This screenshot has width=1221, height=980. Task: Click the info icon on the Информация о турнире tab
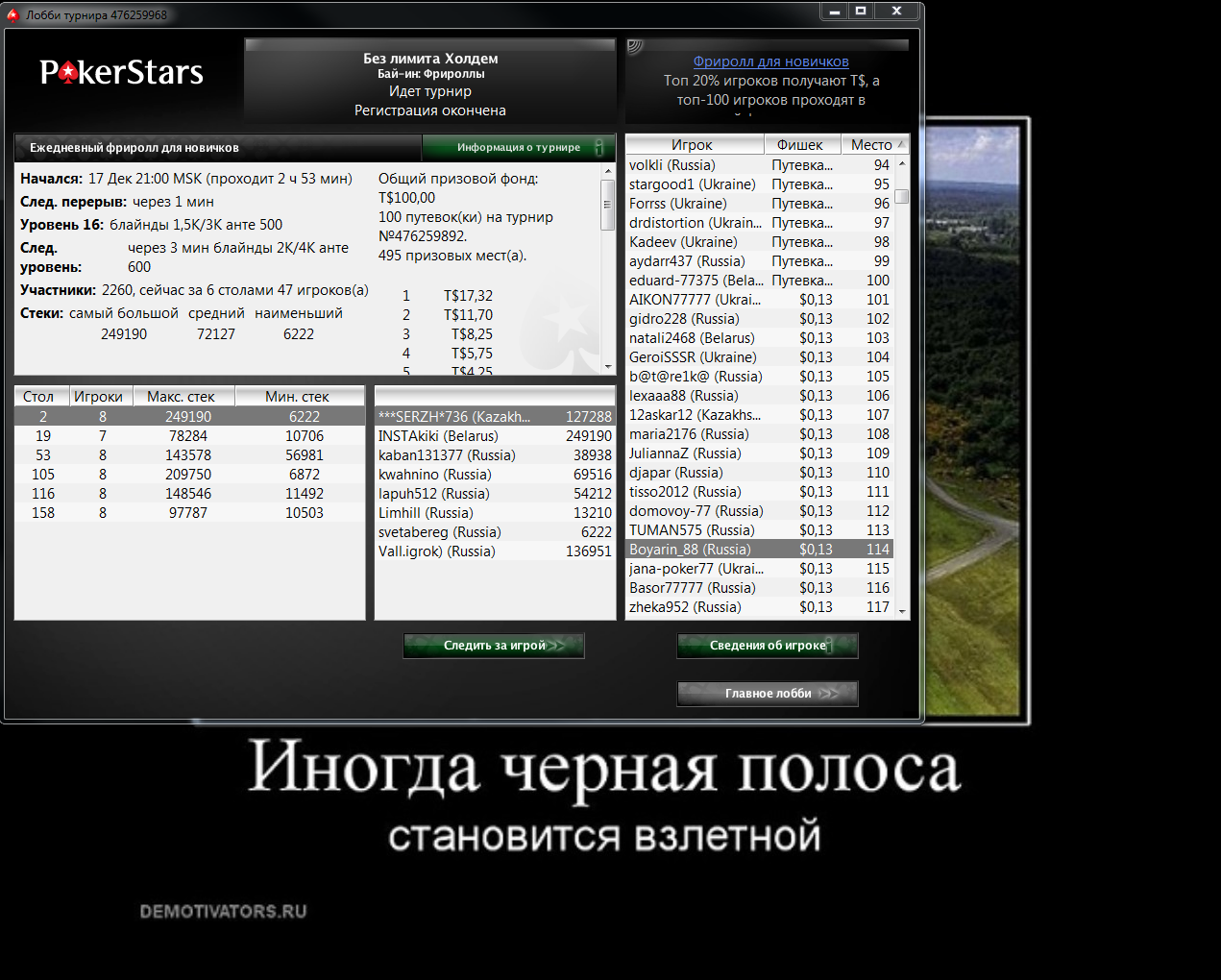599,147
